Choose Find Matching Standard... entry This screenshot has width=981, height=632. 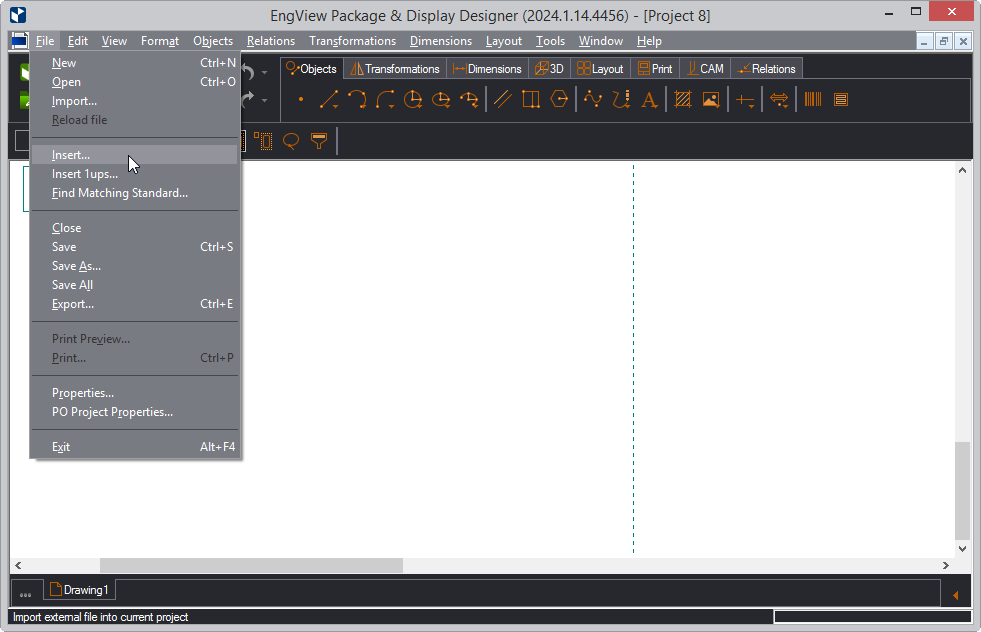point(135,193)
